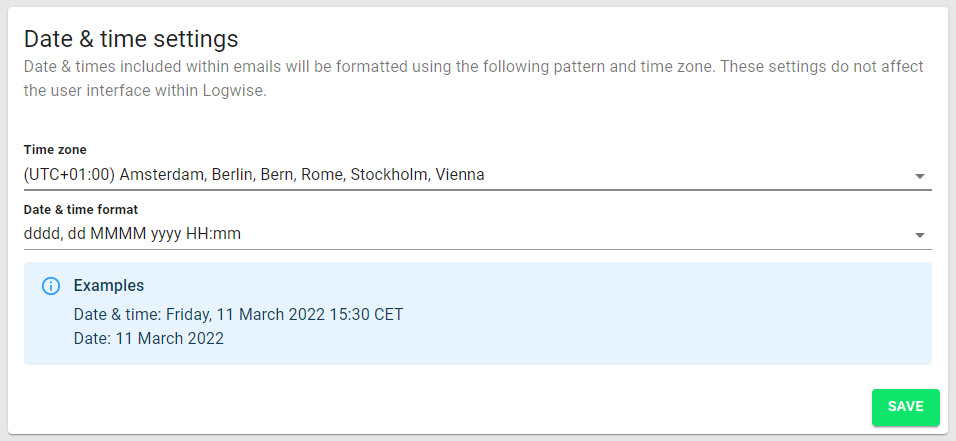The image size is (956, 441).
Task: Click the dddd, dd MMMM yyyy HH:mm field
Action: tap(477, 234)
